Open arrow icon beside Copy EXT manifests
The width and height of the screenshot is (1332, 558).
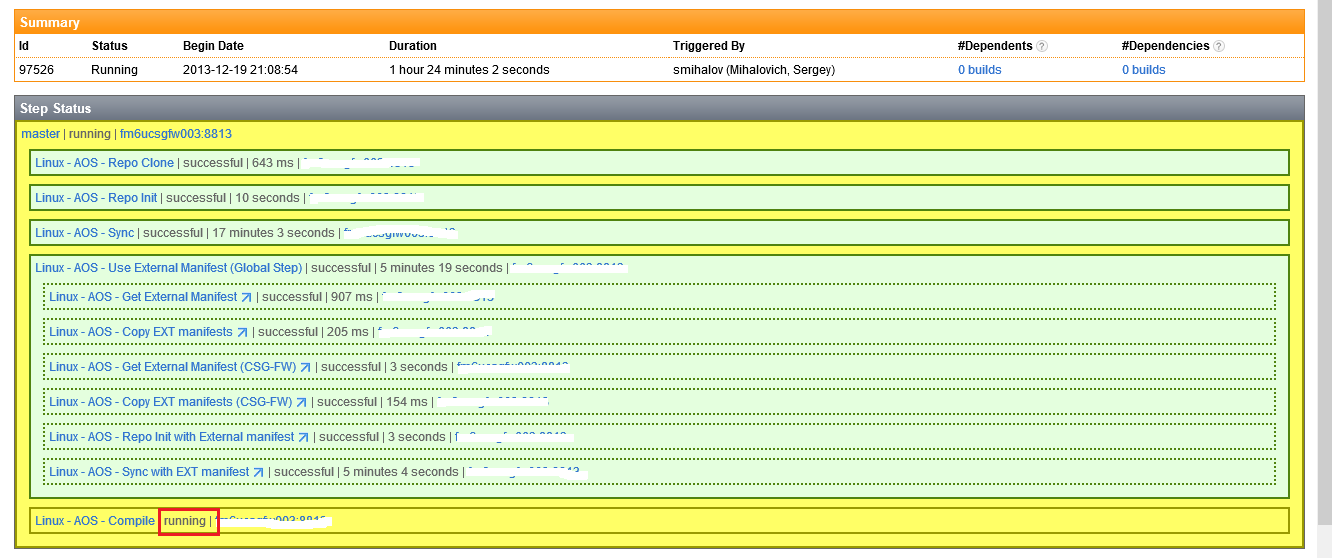(241, 332)
